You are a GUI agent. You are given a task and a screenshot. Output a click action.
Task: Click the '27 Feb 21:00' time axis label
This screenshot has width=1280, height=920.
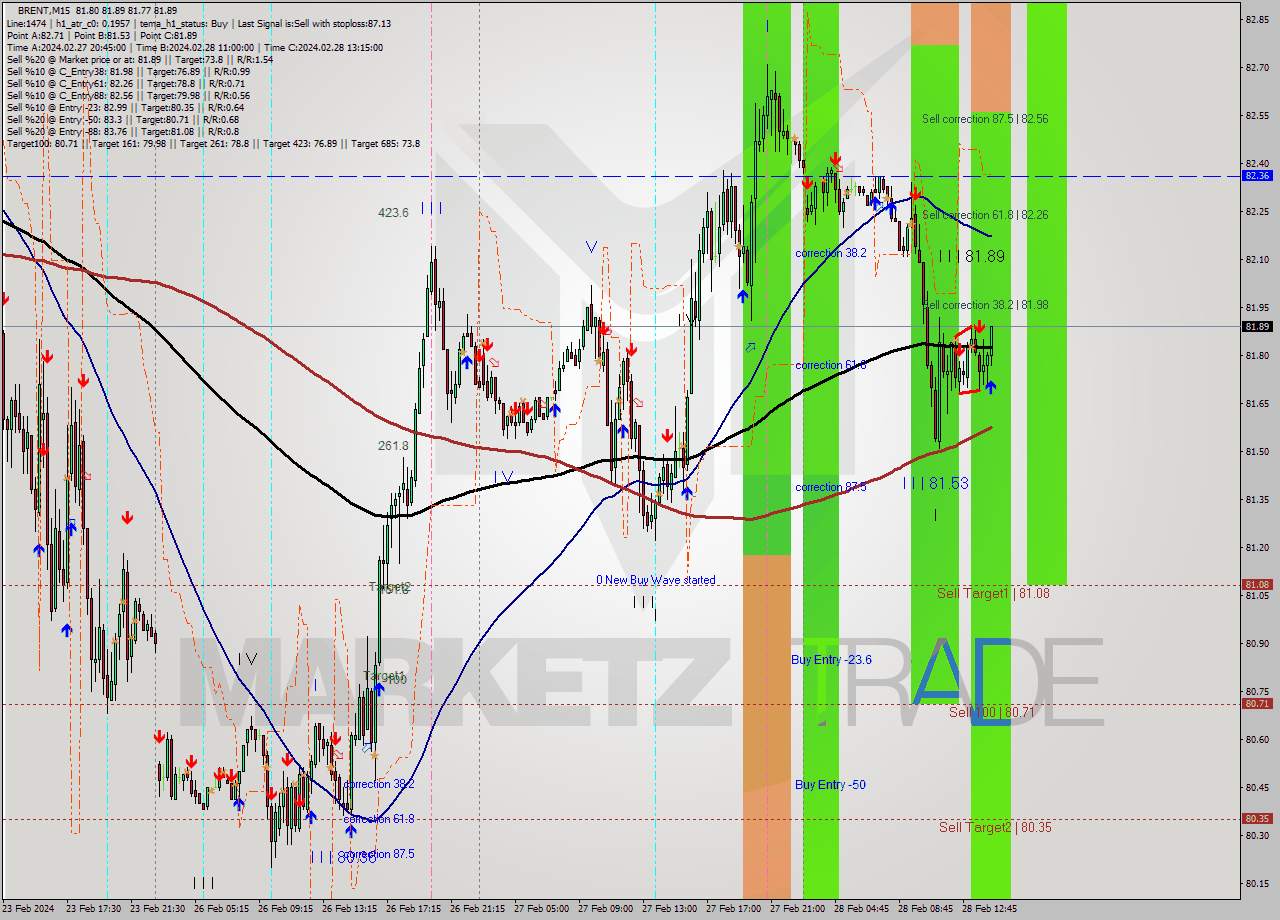798,909
